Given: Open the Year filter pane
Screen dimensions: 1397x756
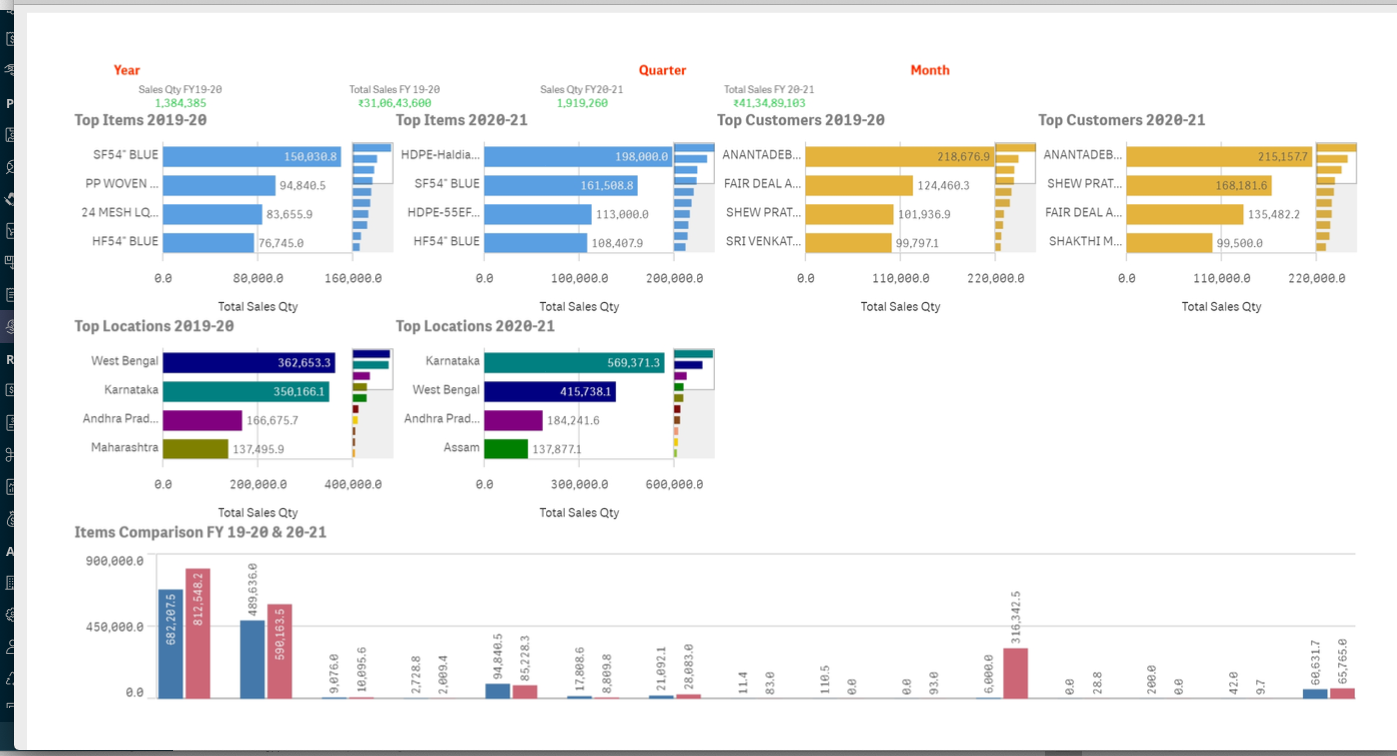Looking at the screenshot, I should point(127,70).
